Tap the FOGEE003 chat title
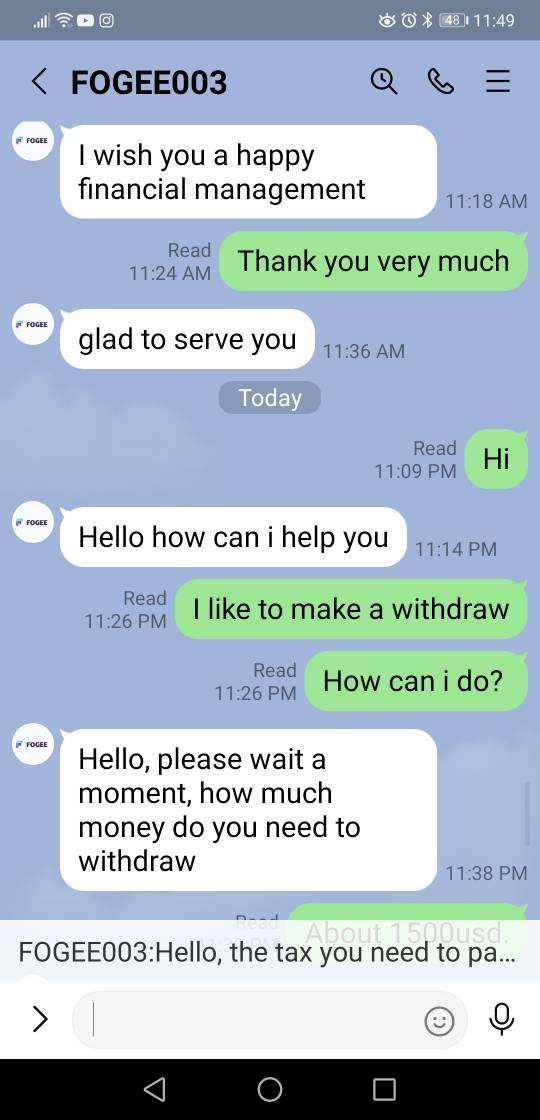Viewport: 540px width, 1120px height. coord(149,82)
